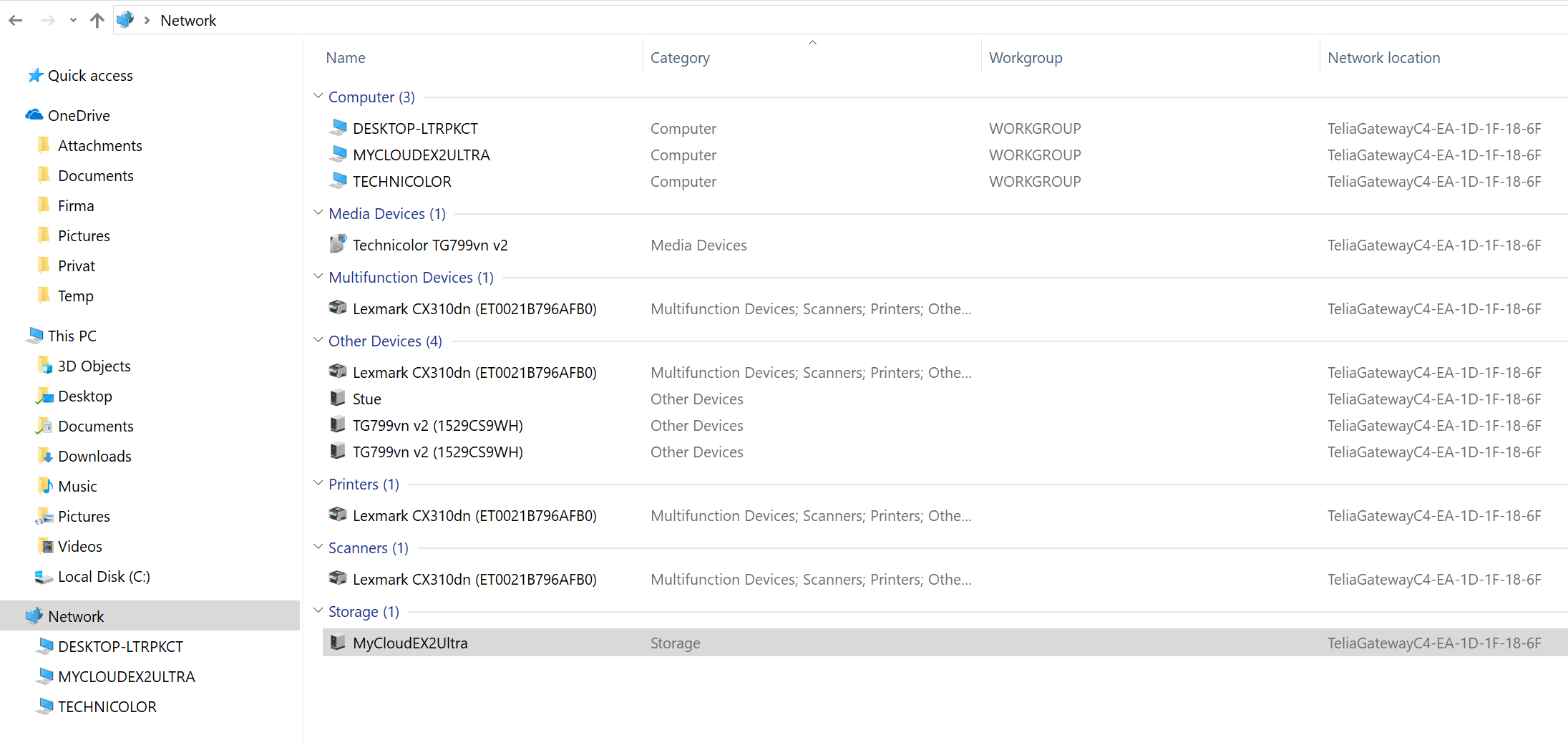Select Technicolor TG799vn v2 media device icon
1568x745 pixels.
338,244
